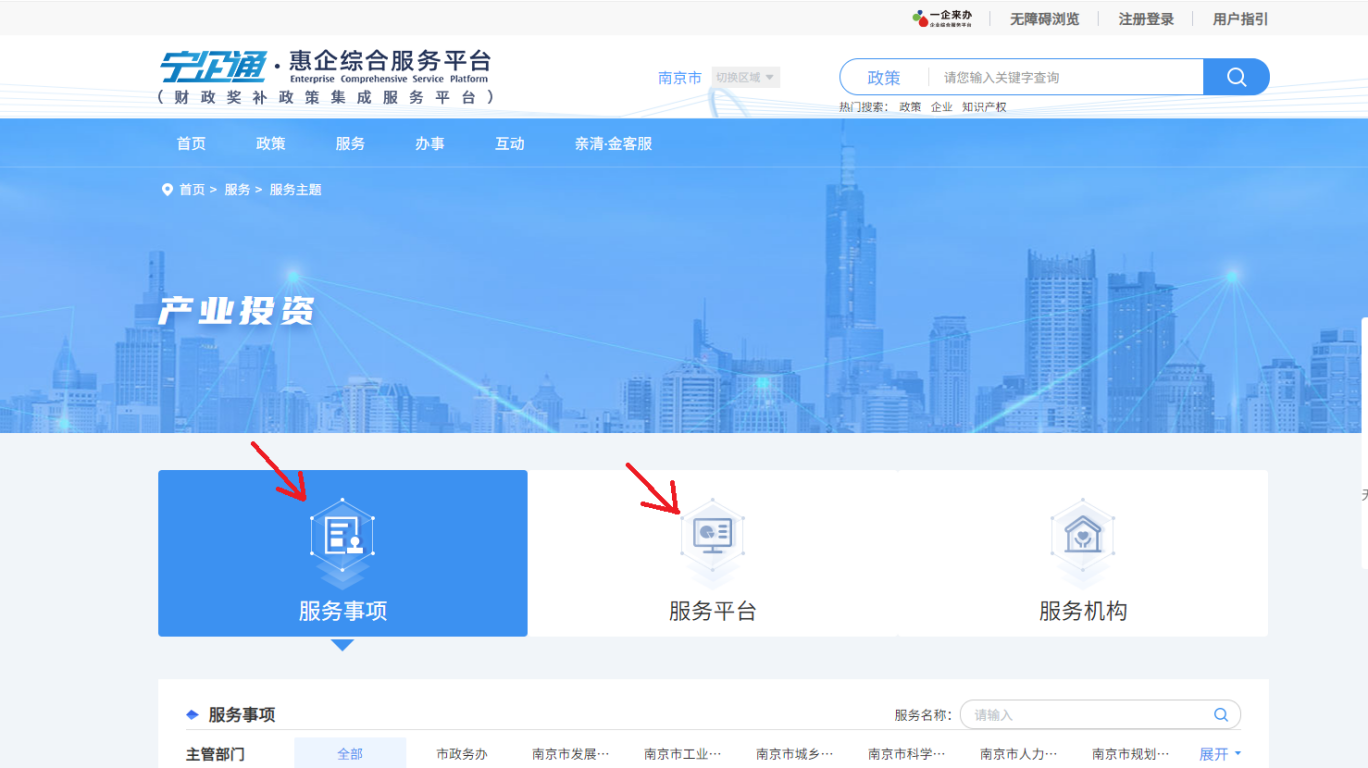The image size is (1368, 768).
Task: Open the 政策 search category selector
Action: [x=884, y=78]
